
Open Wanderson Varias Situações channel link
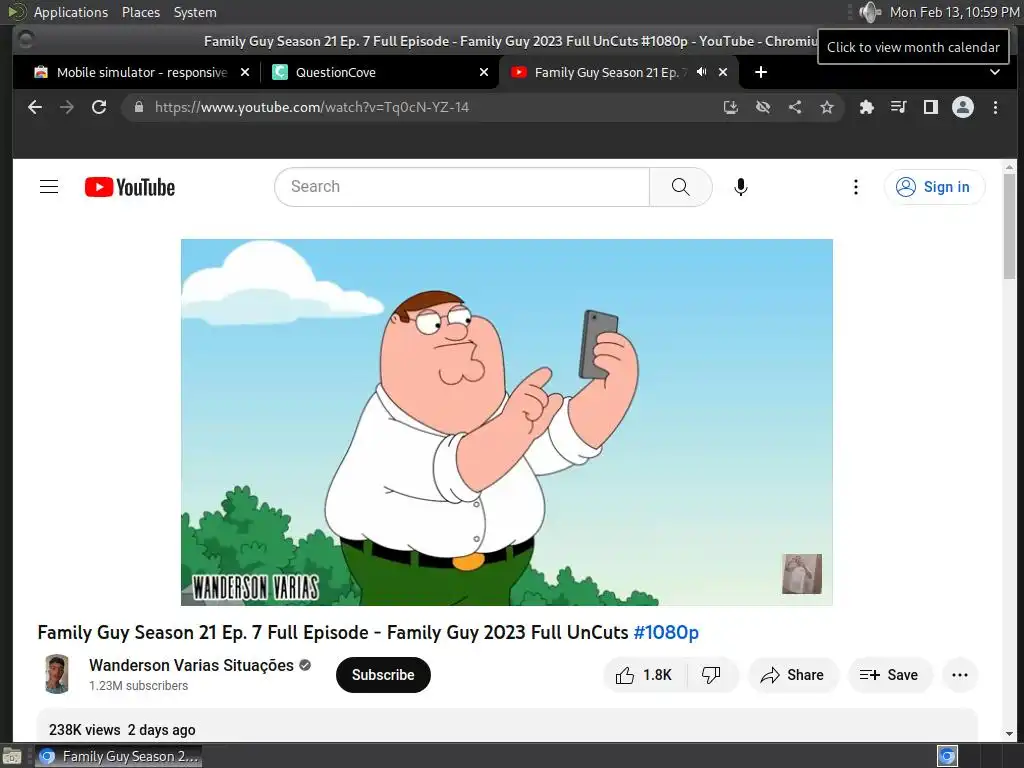point(191,665)
